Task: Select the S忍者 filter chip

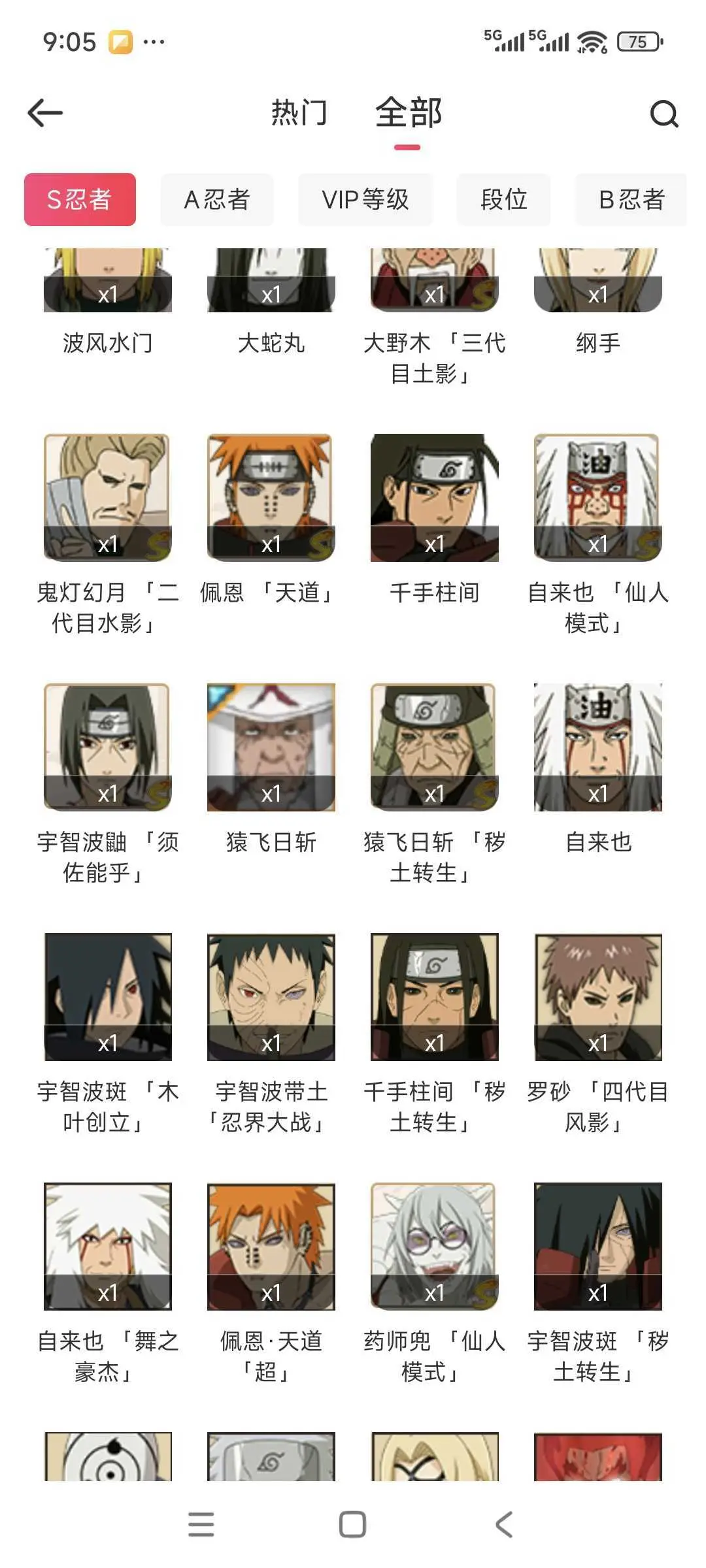Action: pos(80,199)
